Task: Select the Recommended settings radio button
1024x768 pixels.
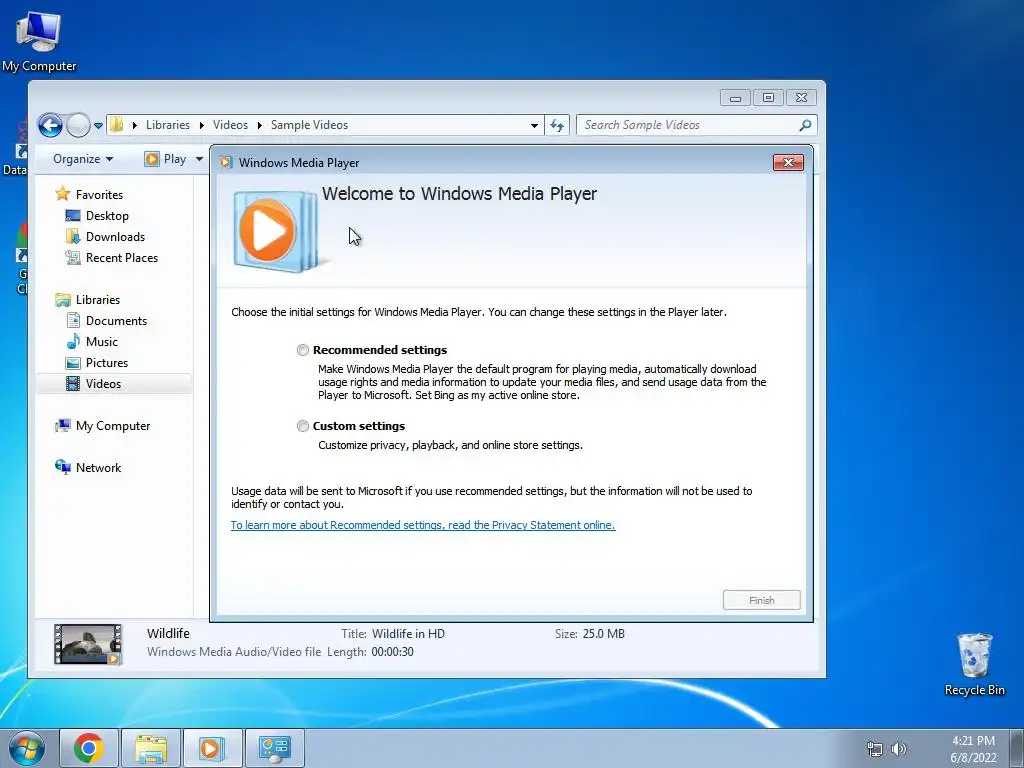Action: pos(302,350)
